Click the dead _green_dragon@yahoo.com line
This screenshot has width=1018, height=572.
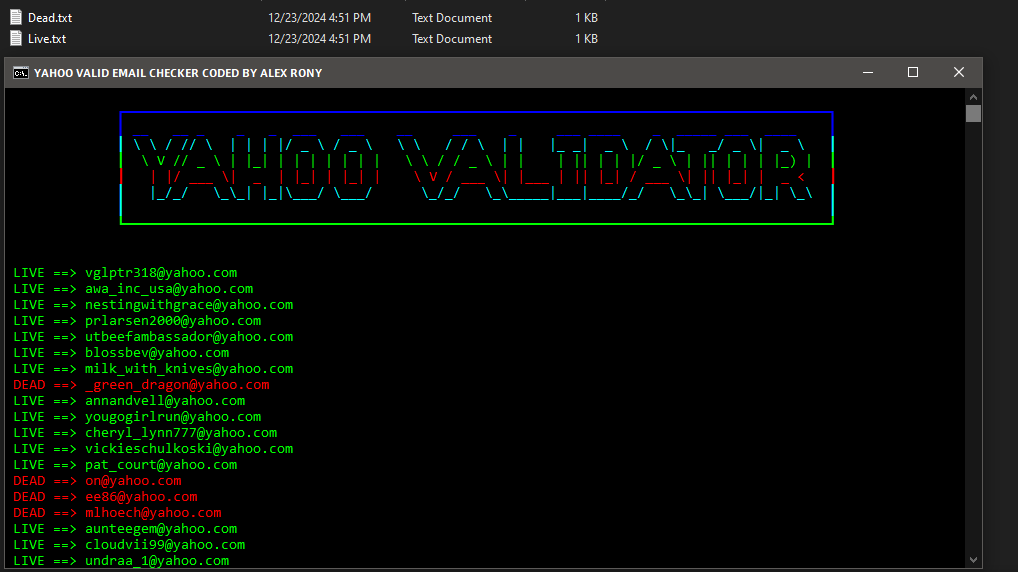[x=142, y=384]
